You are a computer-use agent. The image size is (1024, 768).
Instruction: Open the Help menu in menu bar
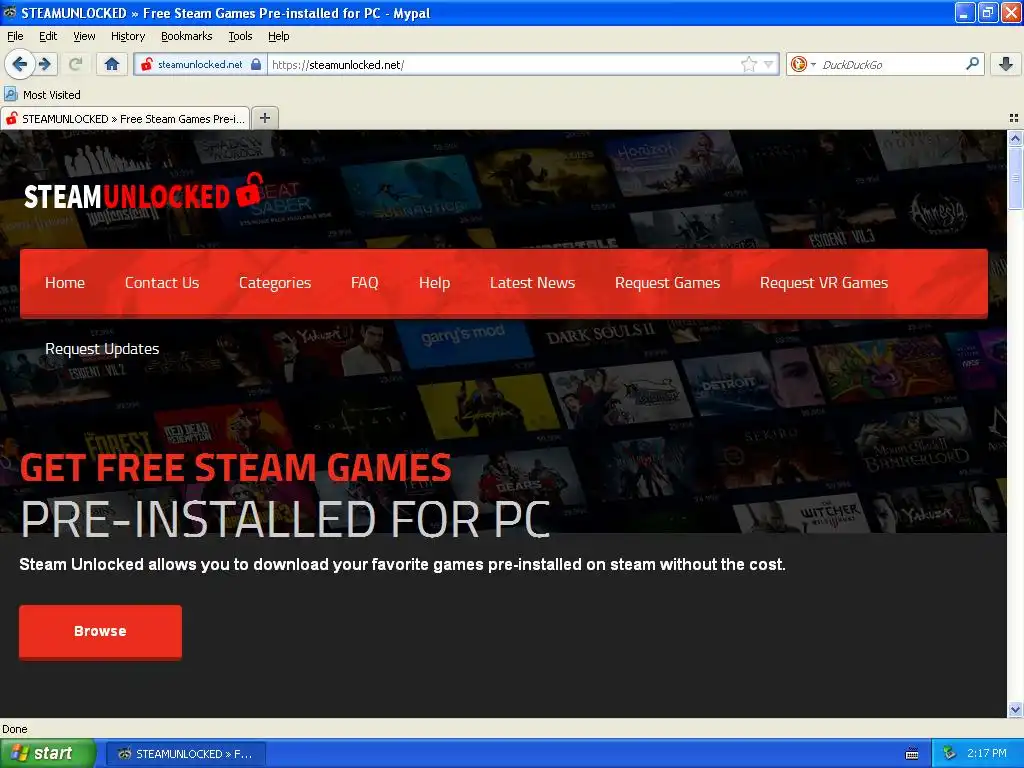click(278, 36)
